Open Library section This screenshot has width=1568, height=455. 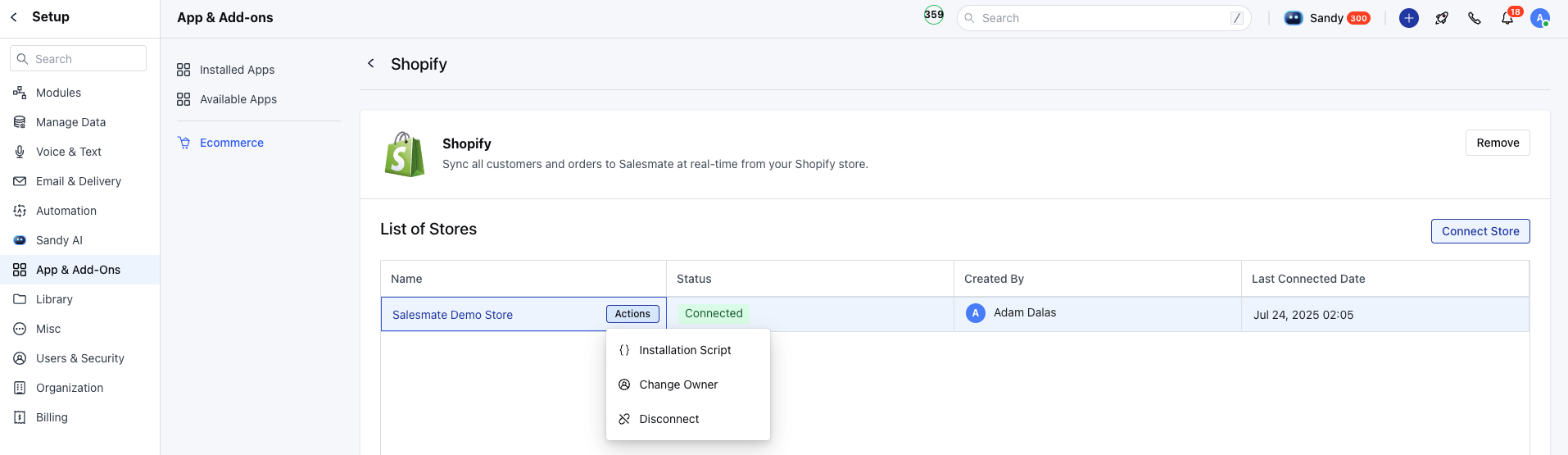point(54,299)
